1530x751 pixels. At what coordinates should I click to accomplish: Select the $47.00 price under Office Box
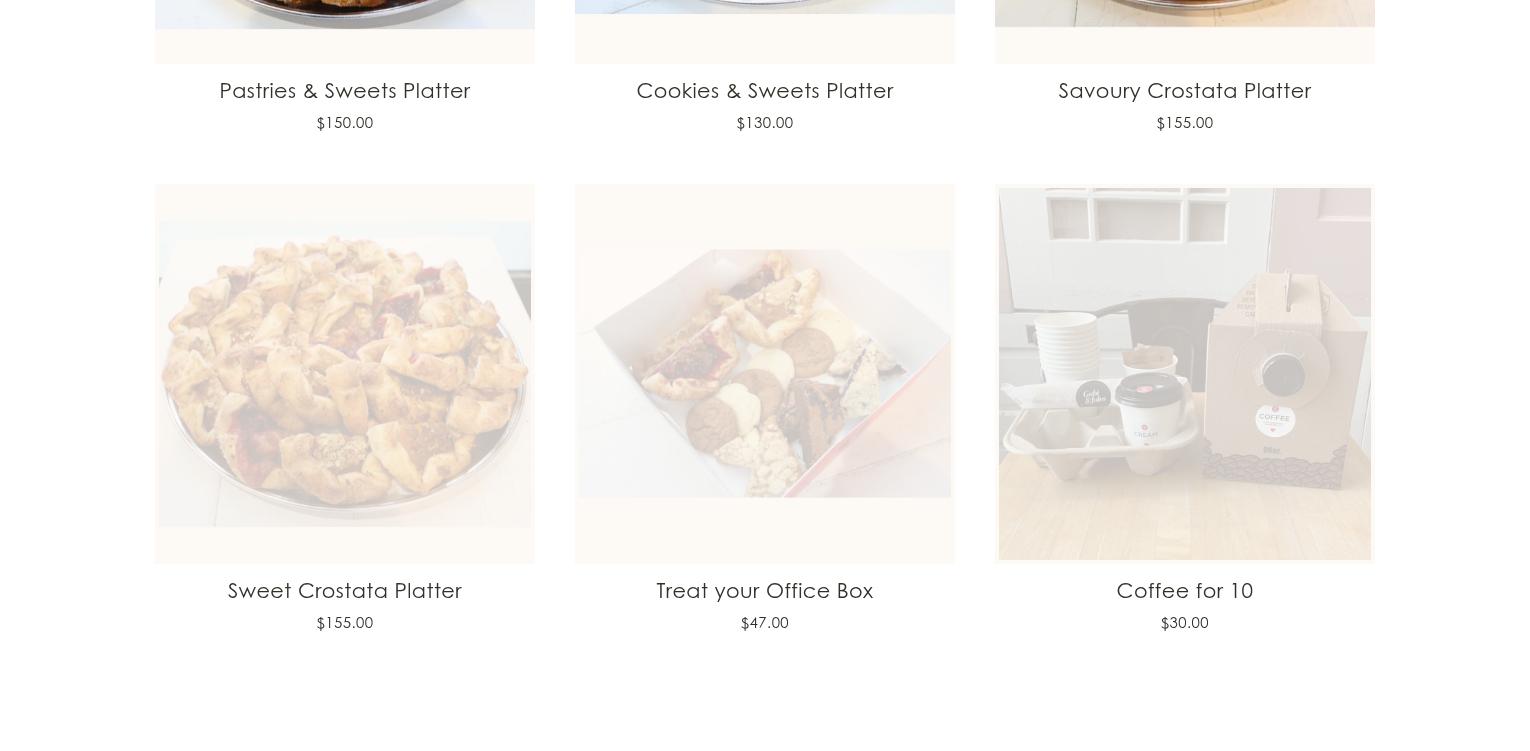(x=765, y=623)
